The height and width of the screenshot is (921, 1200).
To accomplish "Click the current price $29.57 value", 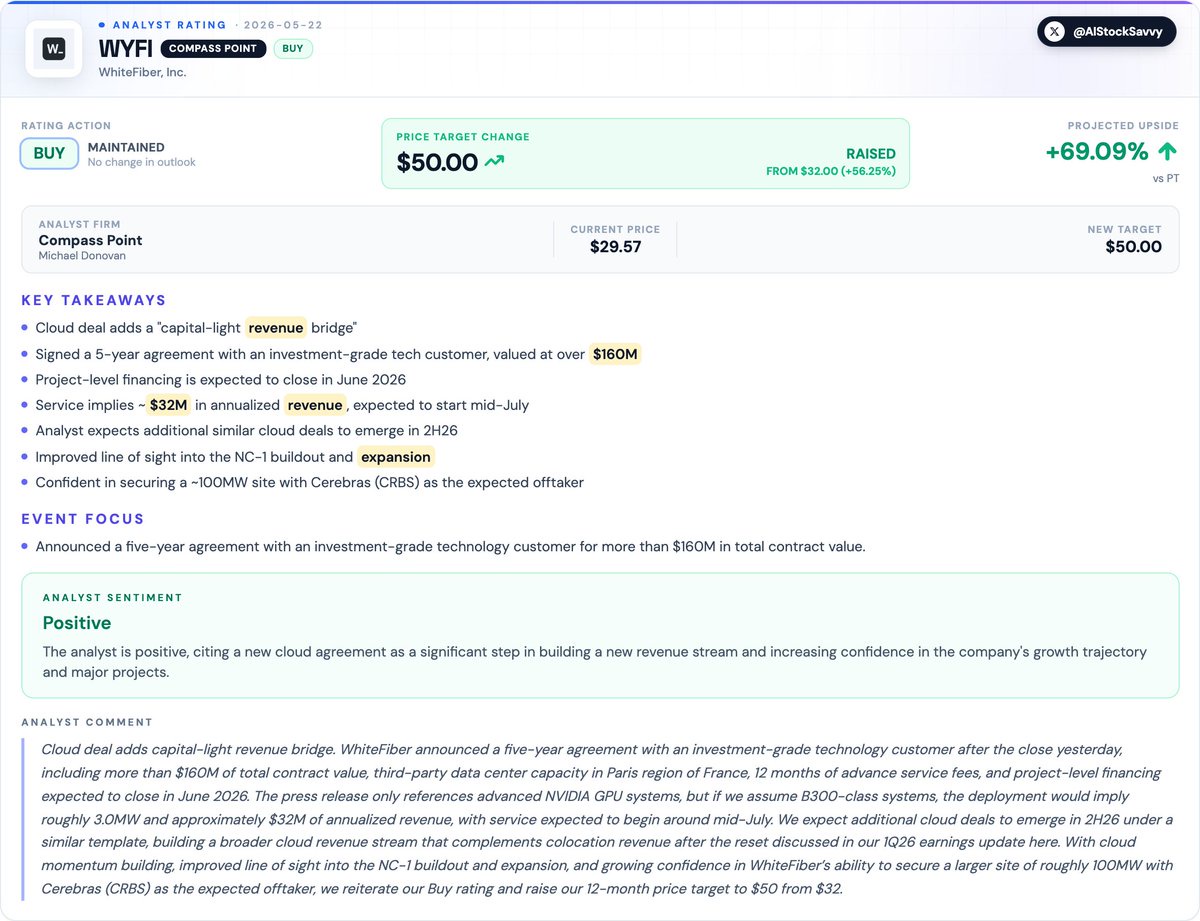I will [x=615, y=246].
